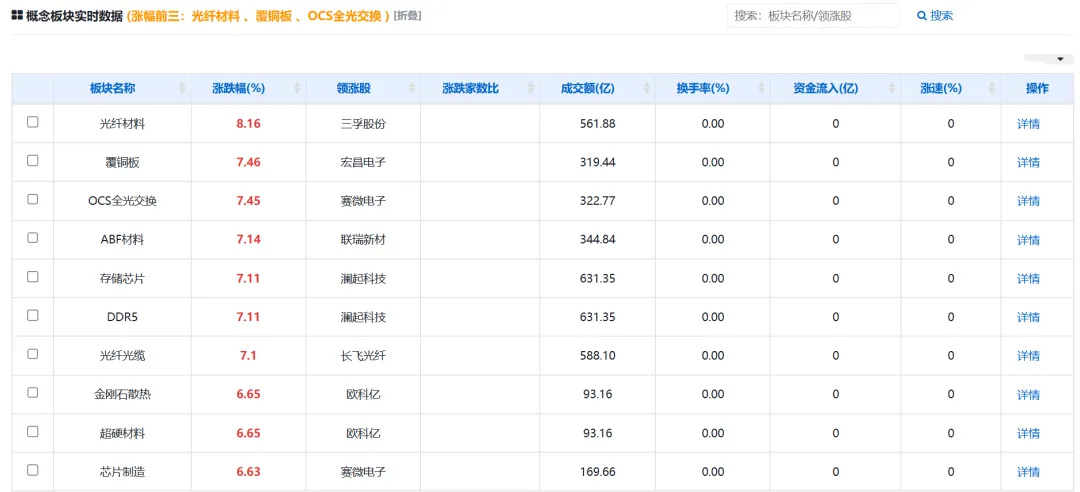Tick the checkbox for 光纤材料 row
The height and width of the screenshot is (492, 1080).
[x=32, y=122]
